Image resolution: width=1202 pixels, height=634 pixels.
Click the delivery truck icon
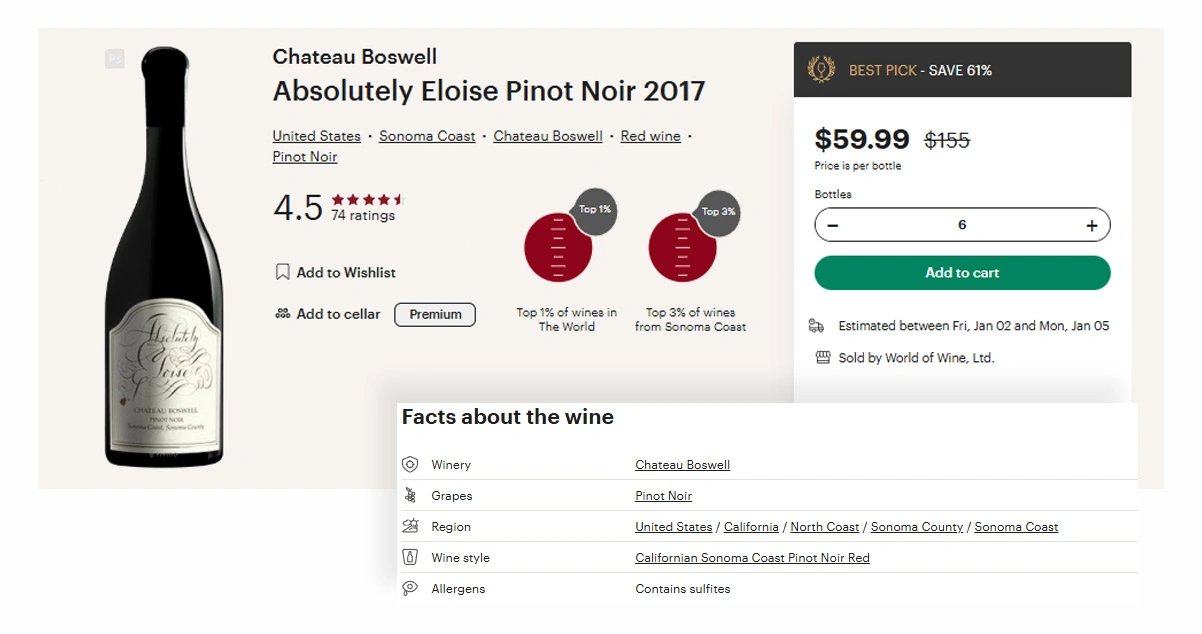point(817,326)
